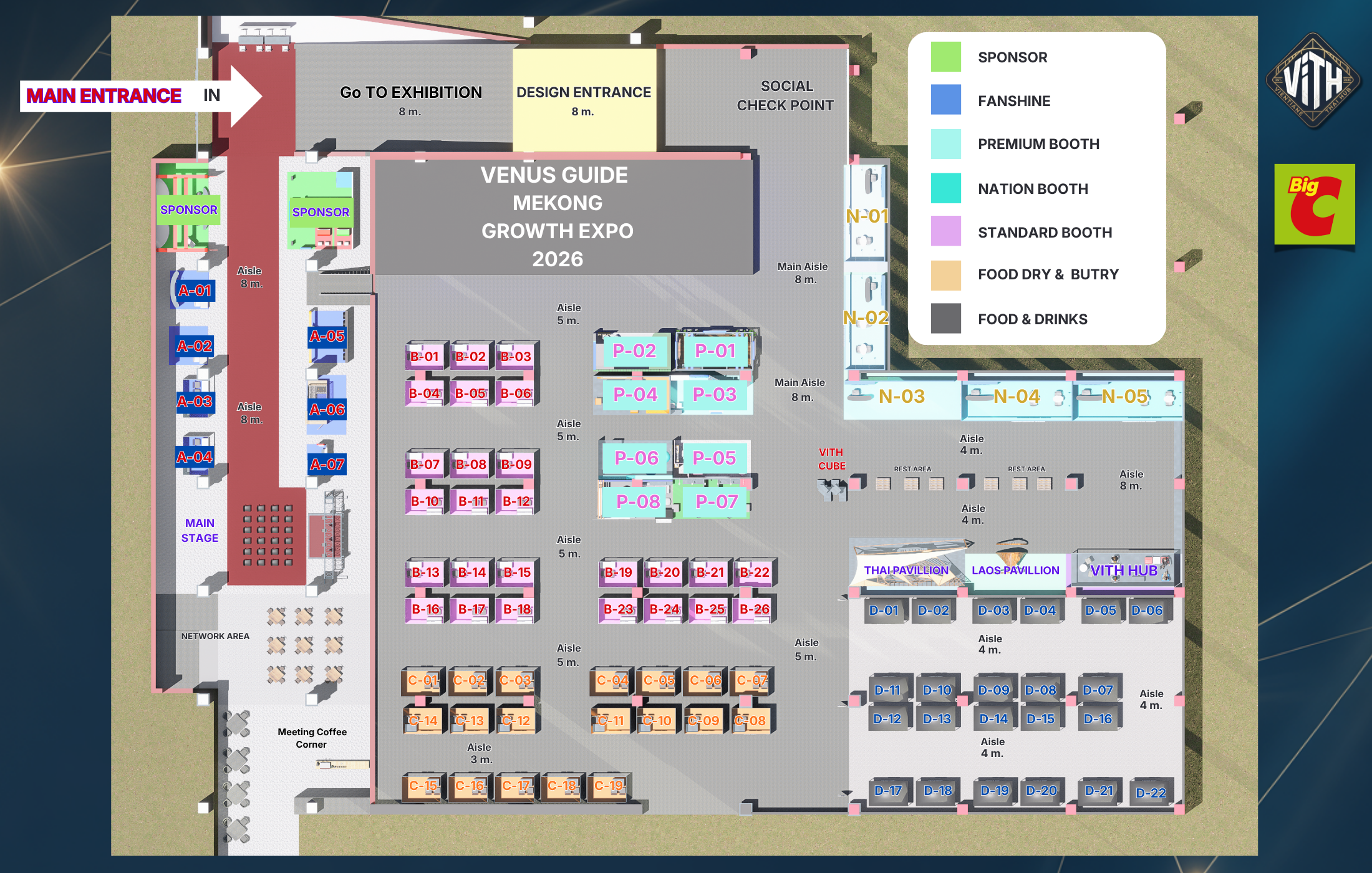
Task: Open the DESIGN ENTRANCE label
Action: pyautogui.click(x=584, y=92)
